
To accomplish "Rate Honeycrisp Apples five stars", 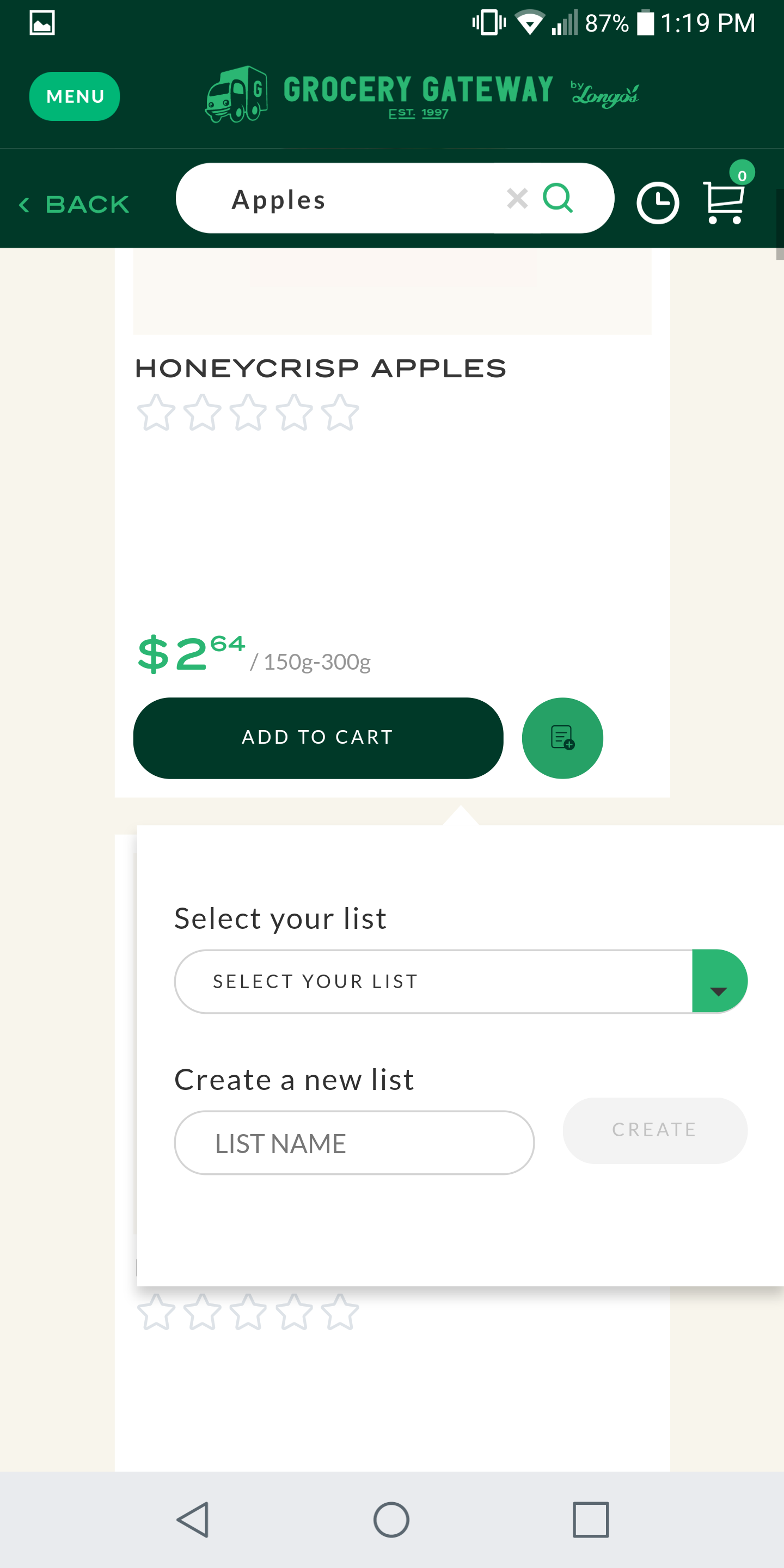I will point(340,413).
